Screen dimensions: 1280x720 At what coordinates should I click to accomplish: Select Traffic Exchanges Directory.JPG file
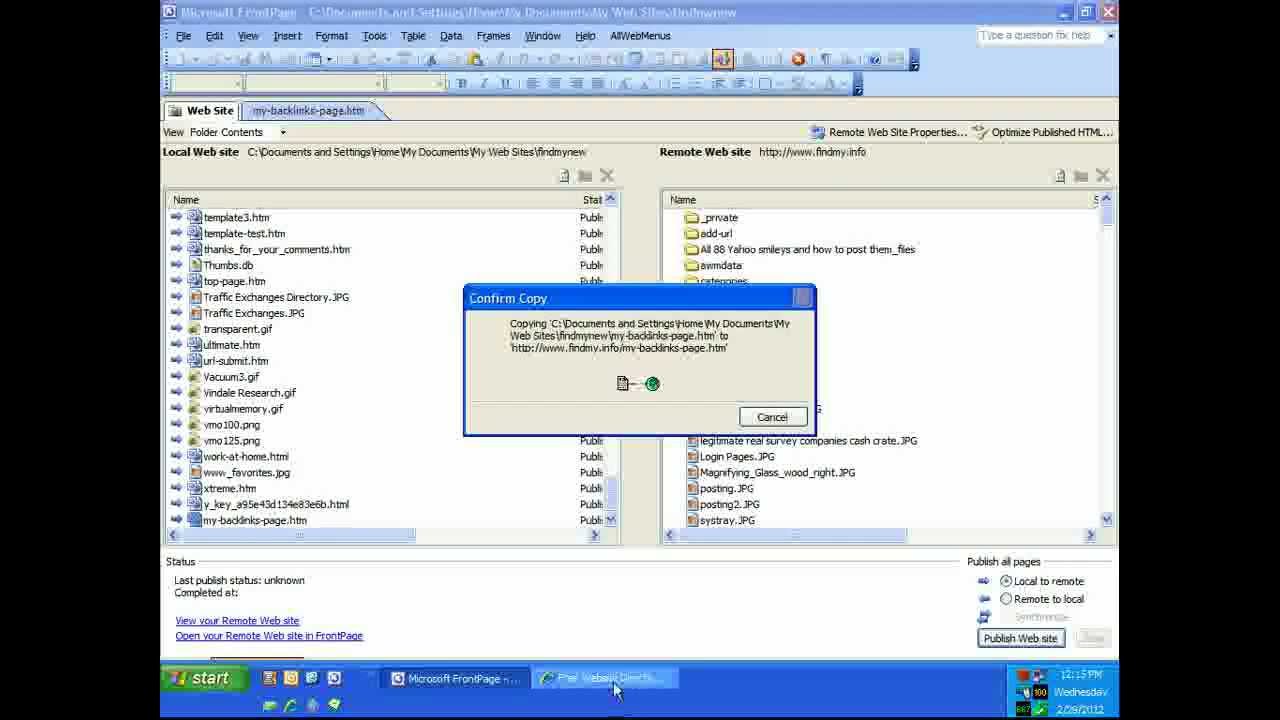pos(276,297)
